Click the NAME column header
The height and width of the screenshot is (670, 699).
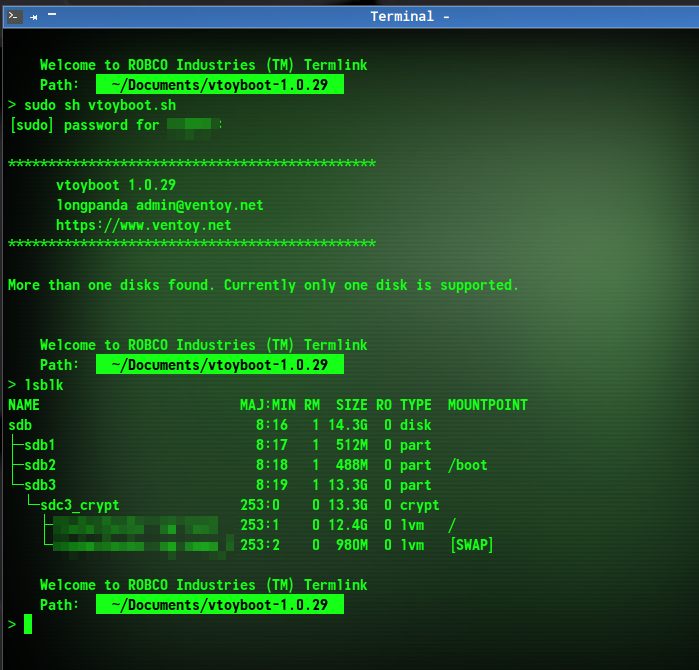tap(24, 405)
